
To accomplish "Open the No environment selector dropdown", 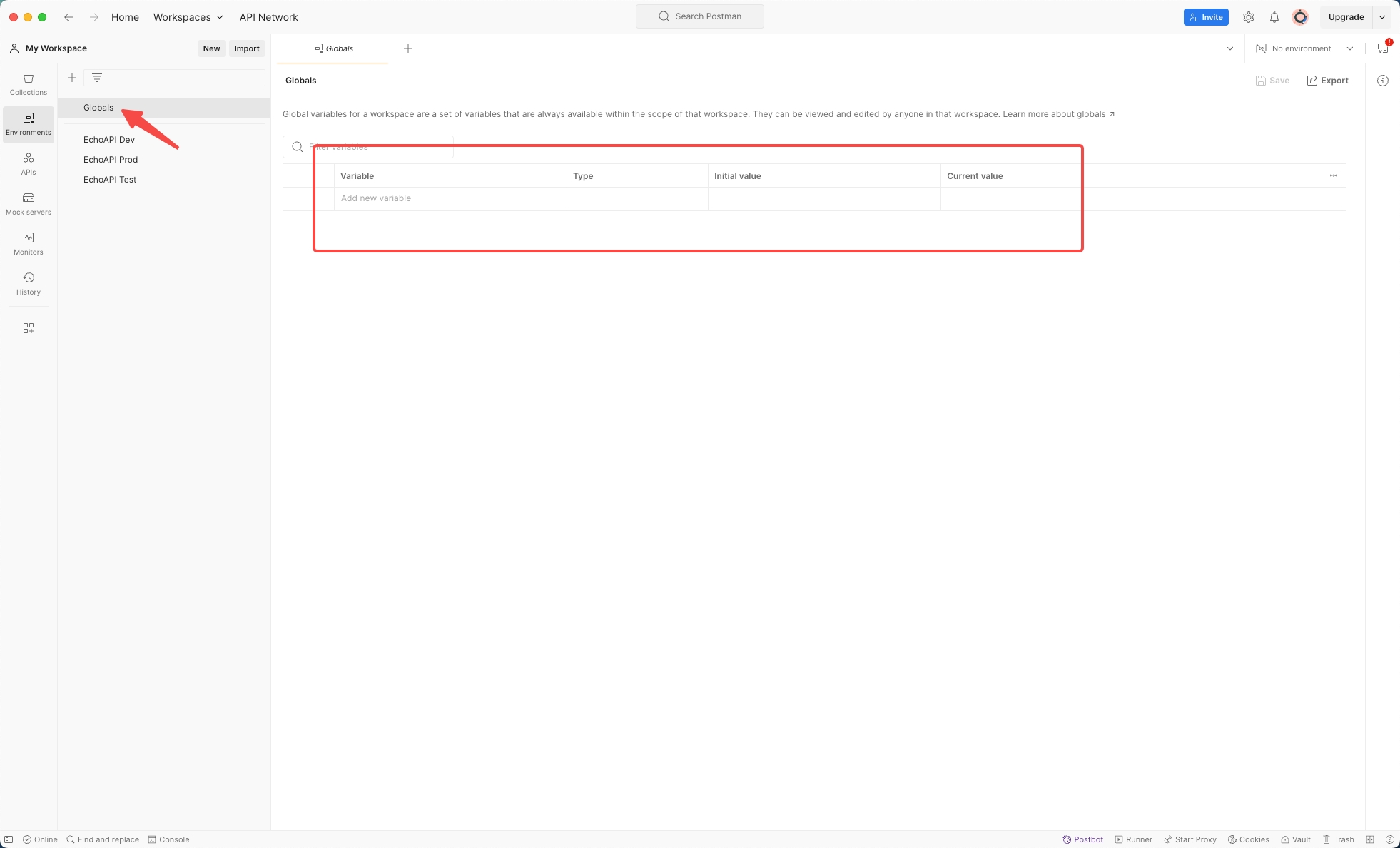I will [x=1304, y=48].
